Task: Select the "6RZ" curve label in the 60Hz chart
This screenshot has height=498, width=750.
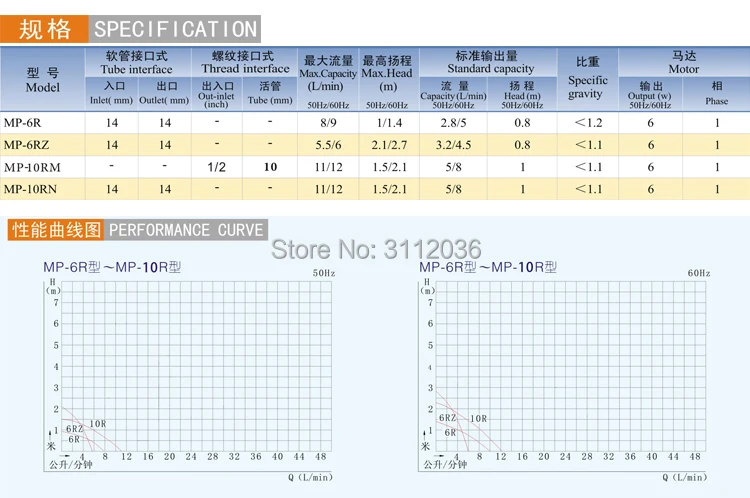Action: pos(447,418)
